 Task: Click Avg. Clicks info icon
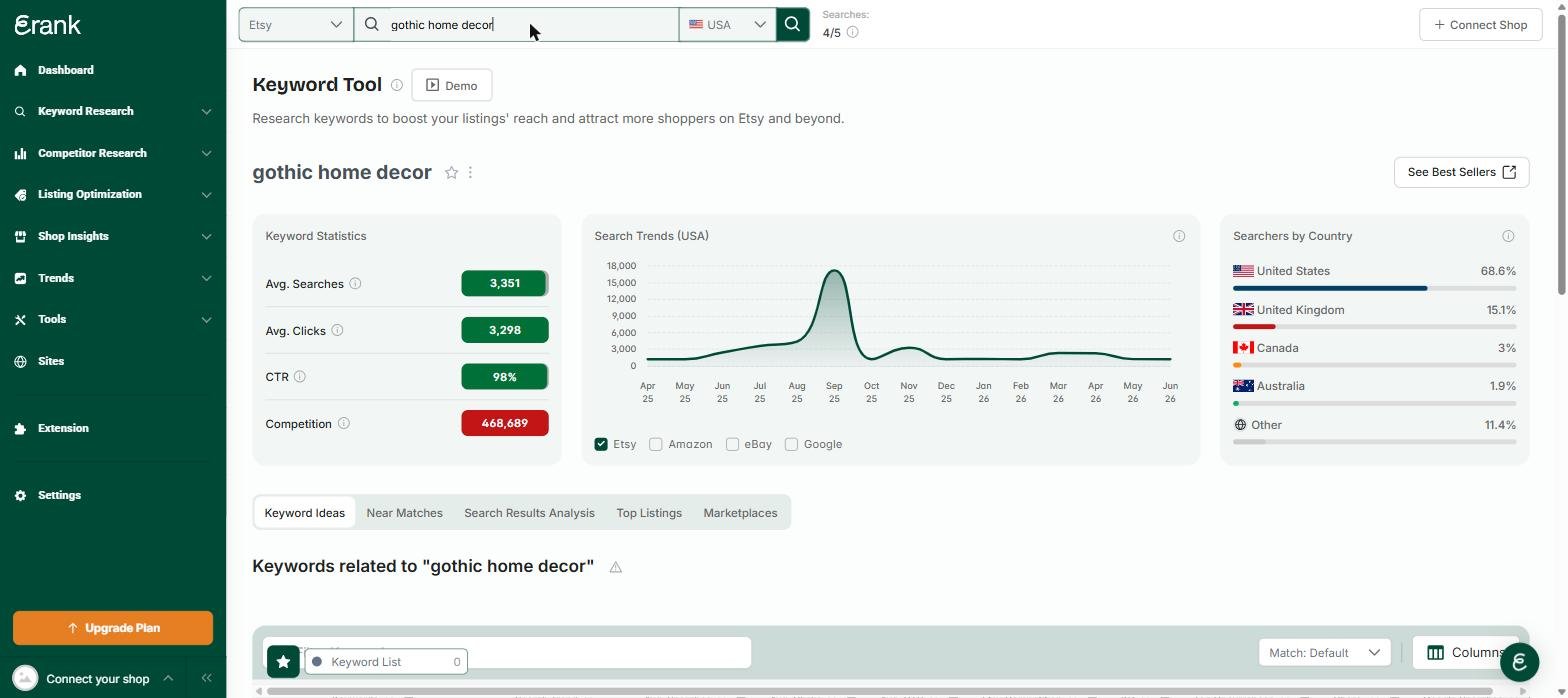[x=337, y=330]
